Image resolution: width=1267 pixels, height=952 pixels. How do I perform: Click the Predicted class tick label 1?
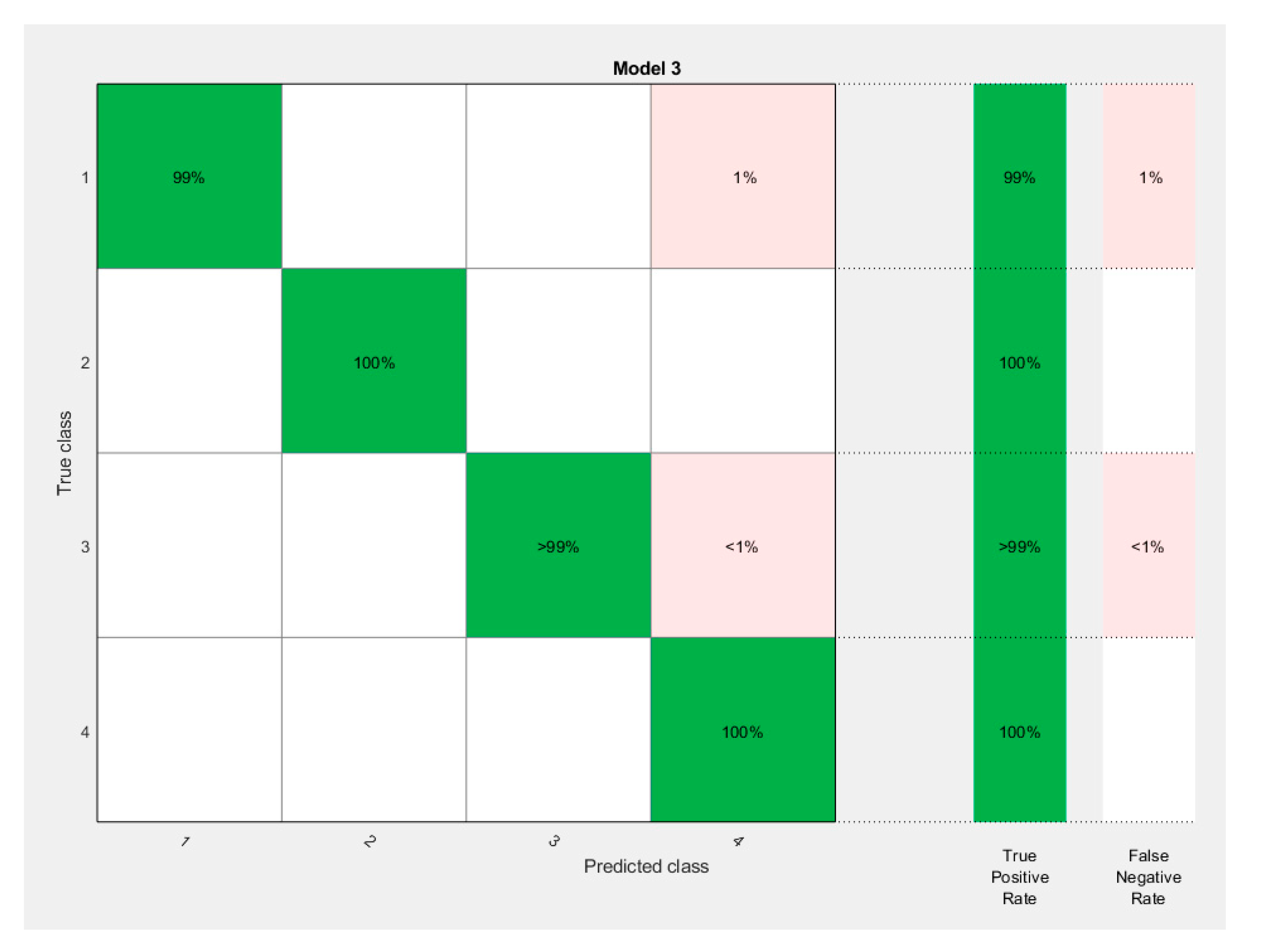[x=185, y=841]
